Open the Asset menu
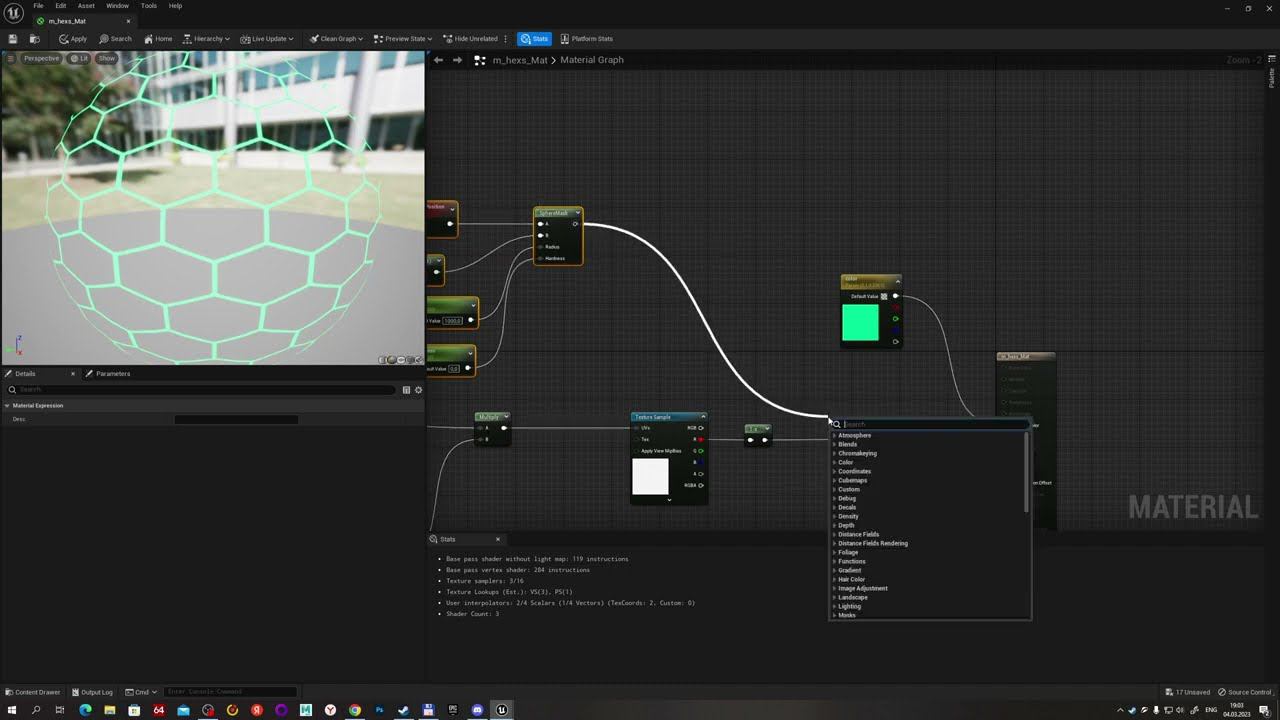 coord(86,6)
